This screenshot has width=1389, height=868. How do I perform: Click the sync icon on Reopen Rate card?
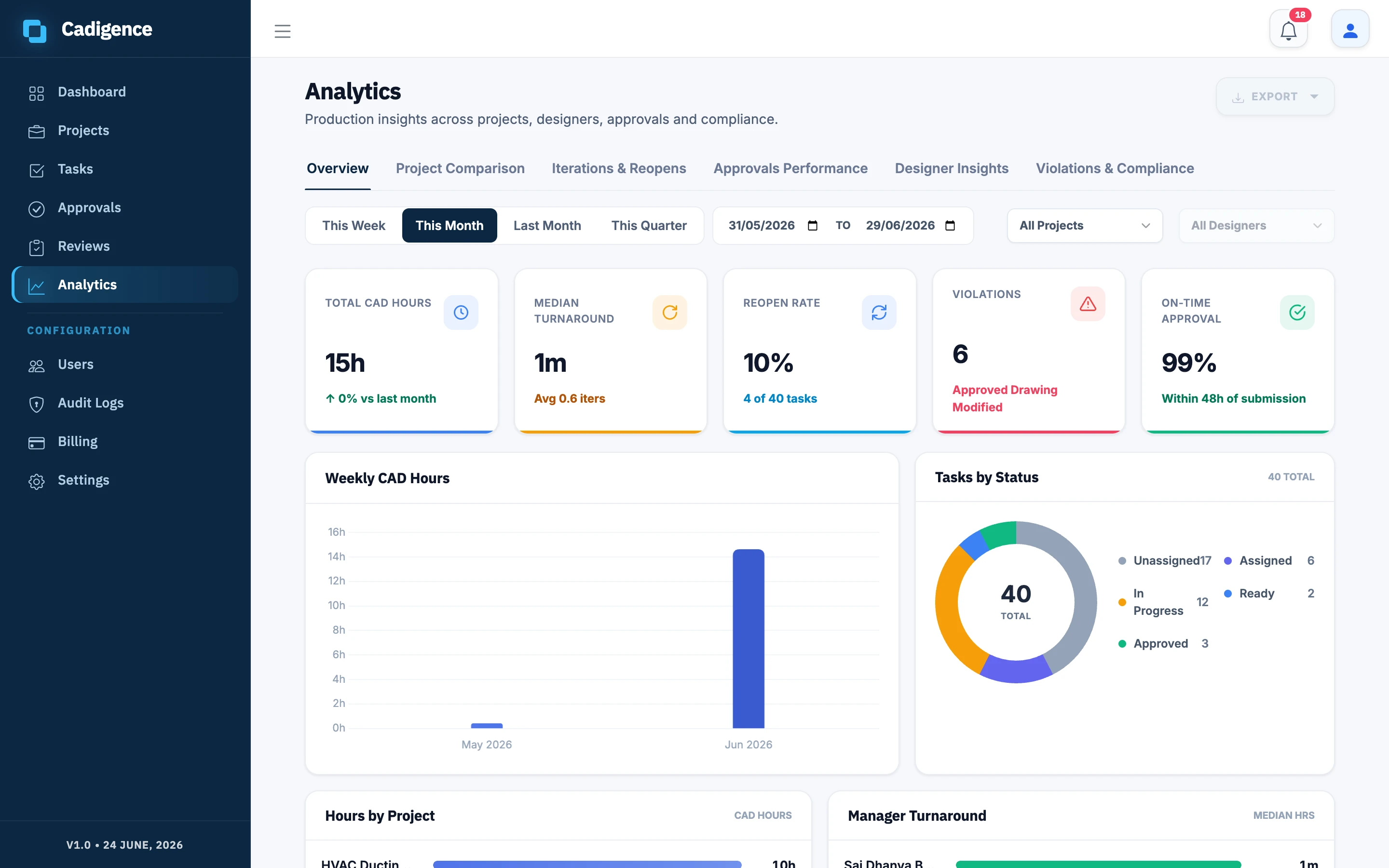879,312
